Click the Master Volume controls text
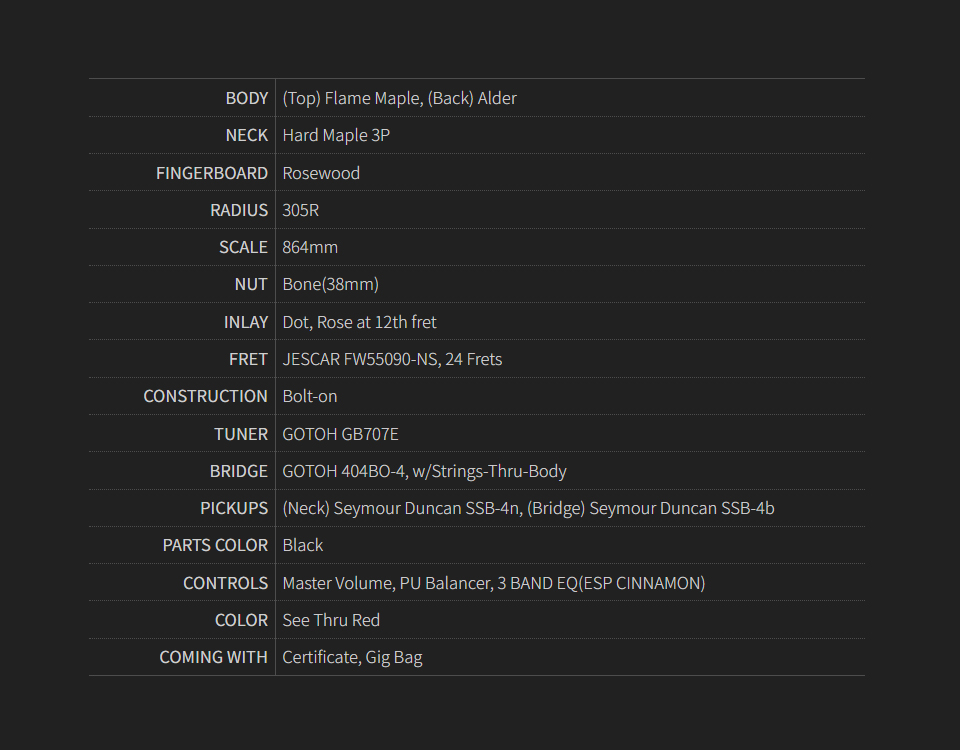Image resolution: width=960 pixels, height=750 pixels. 493,583
